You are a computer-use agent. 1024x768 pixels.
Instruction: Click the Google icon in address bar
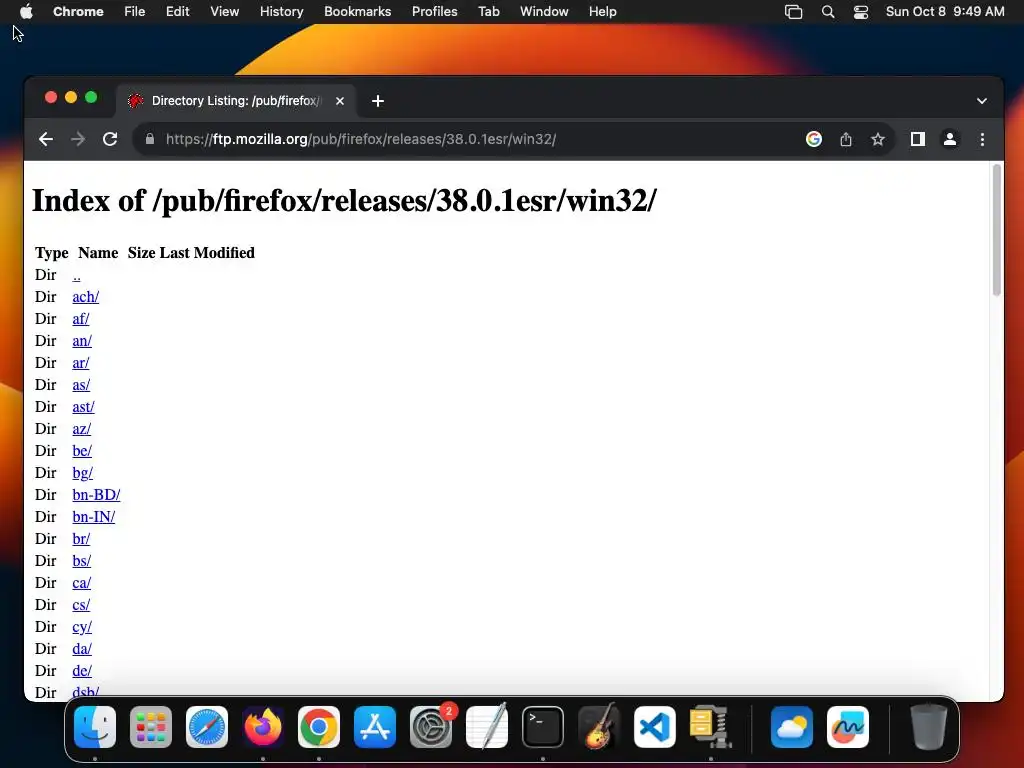point(814,139)
